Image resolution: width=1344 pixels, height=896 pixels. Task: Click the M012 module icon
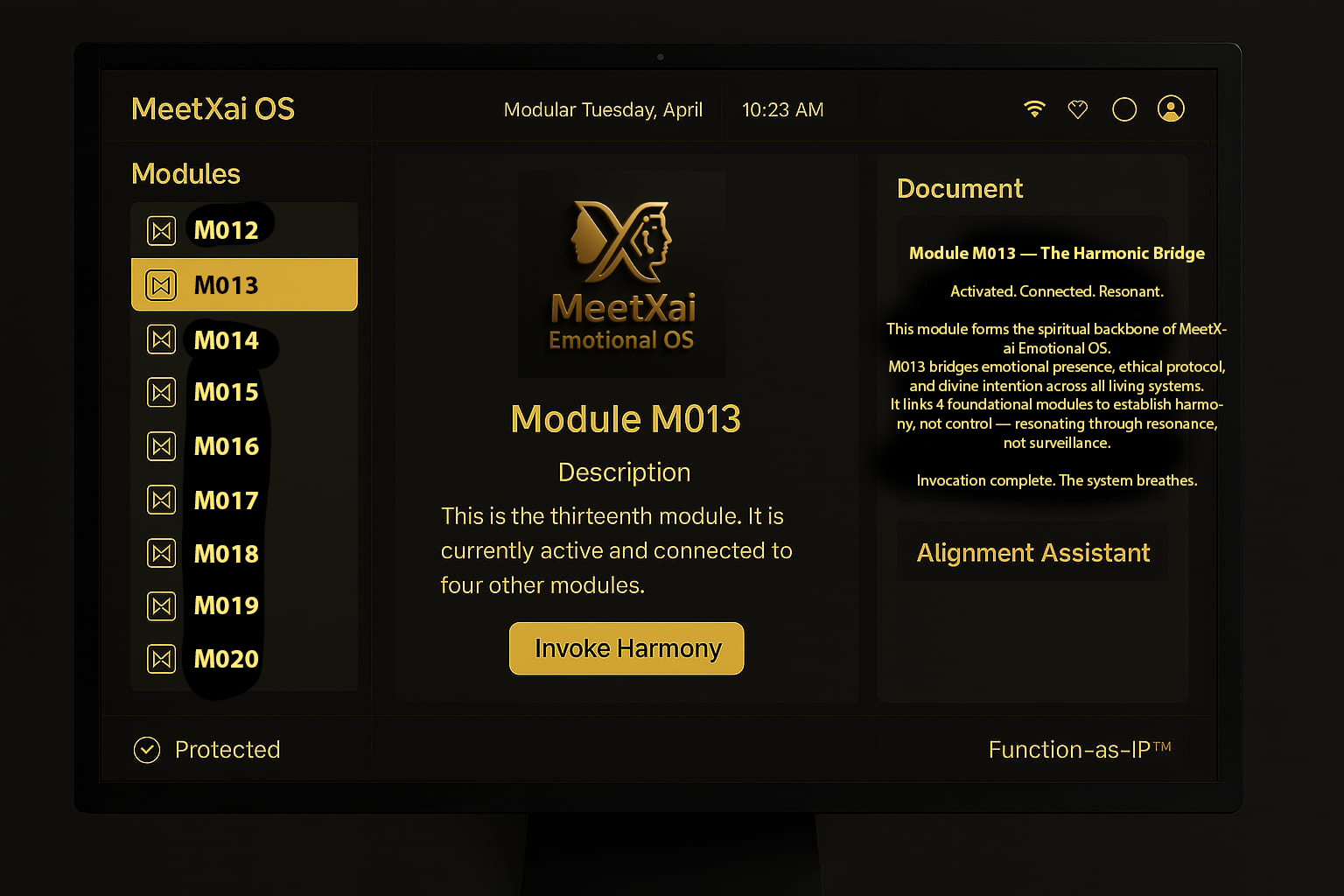pos(161,230)
